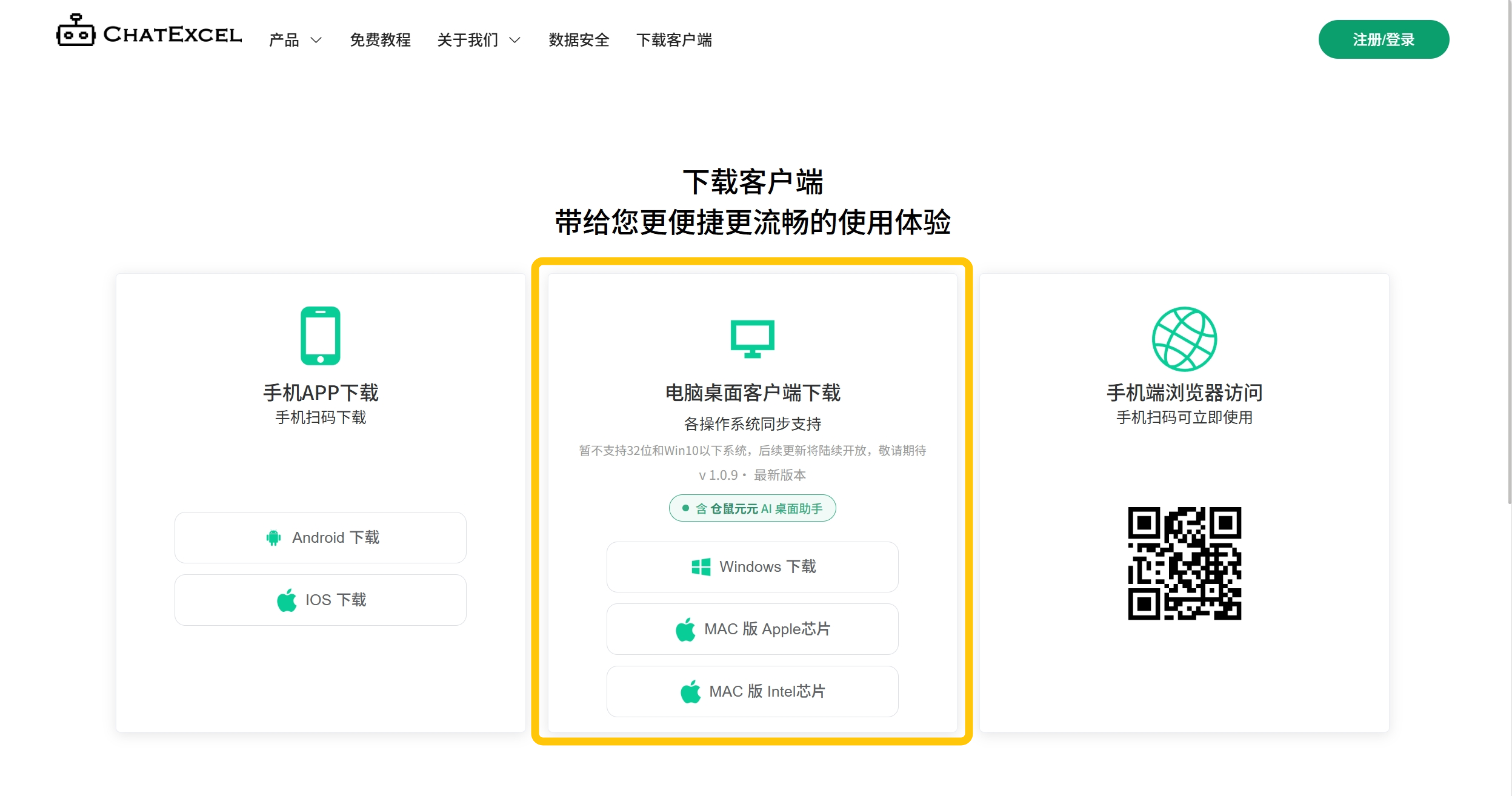1512x796 pixels.
Task: Download the Windows client
Action: pyautogui.click(x=753, y=567)
